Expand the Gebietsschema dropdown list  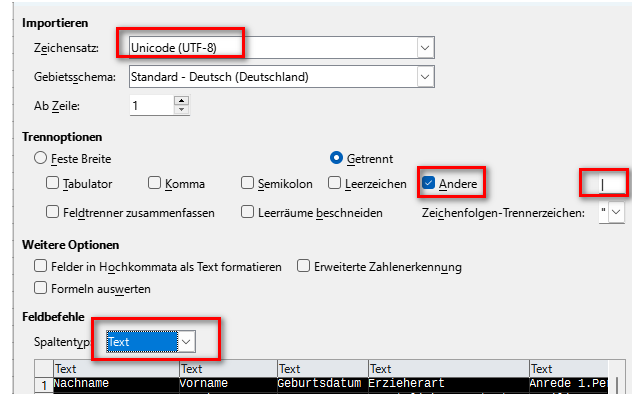coord(426,76)
